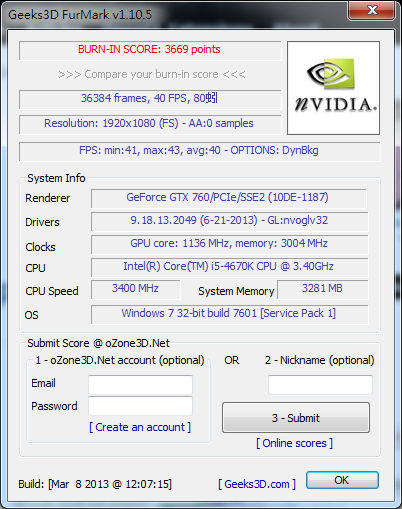The width and height of the screenshot is (402, 509).
Task: Click the System Memory label
Action: (x=236, y=291)
